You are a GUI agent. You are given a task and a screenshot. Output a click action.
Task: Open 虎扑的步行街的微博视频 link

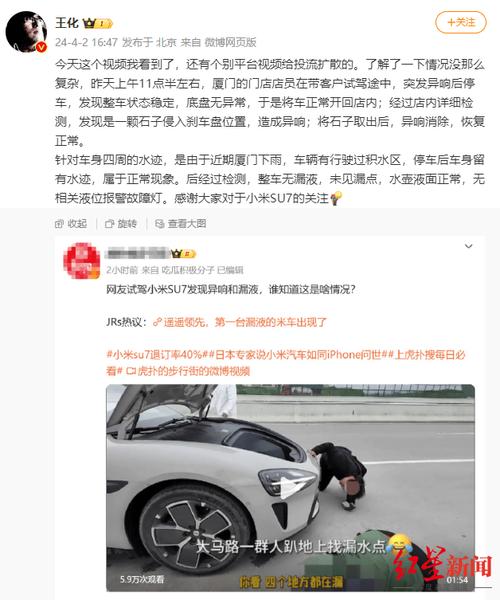[188, 371]
